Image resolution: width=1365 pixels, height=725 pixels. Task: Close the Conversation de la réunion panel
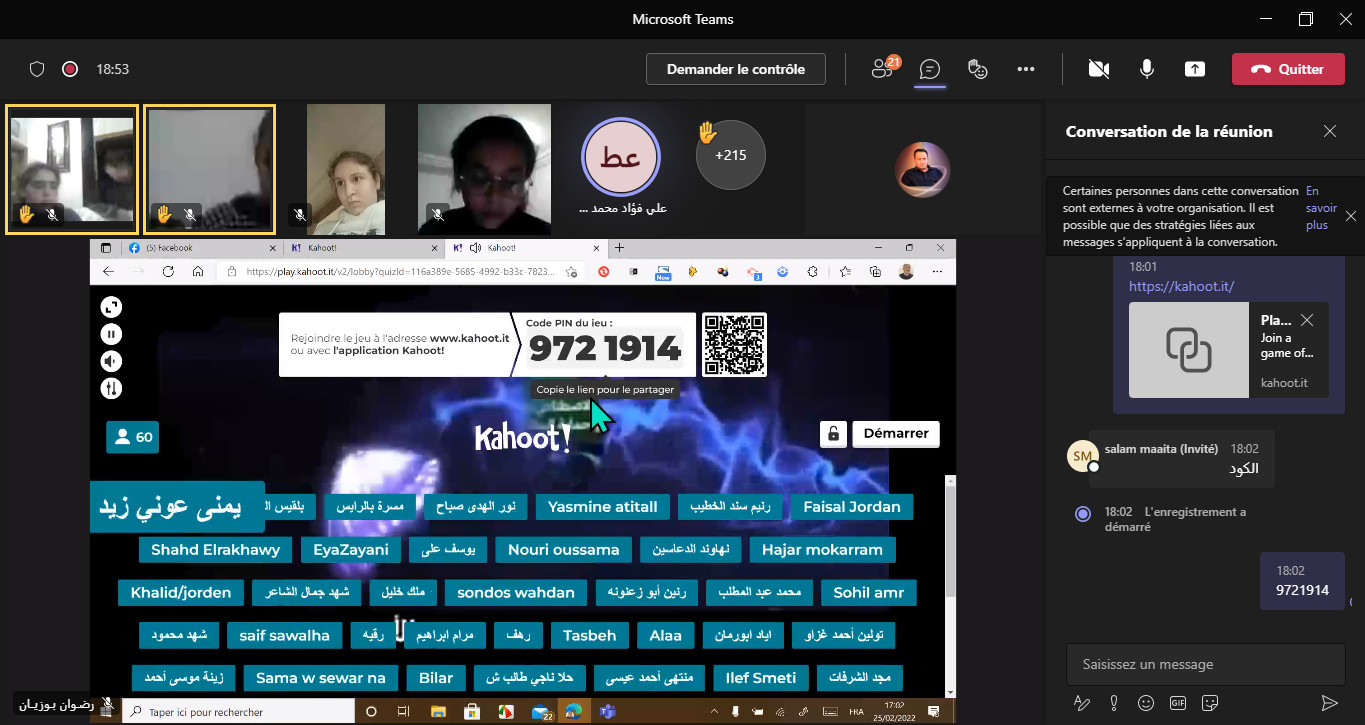1330,131
